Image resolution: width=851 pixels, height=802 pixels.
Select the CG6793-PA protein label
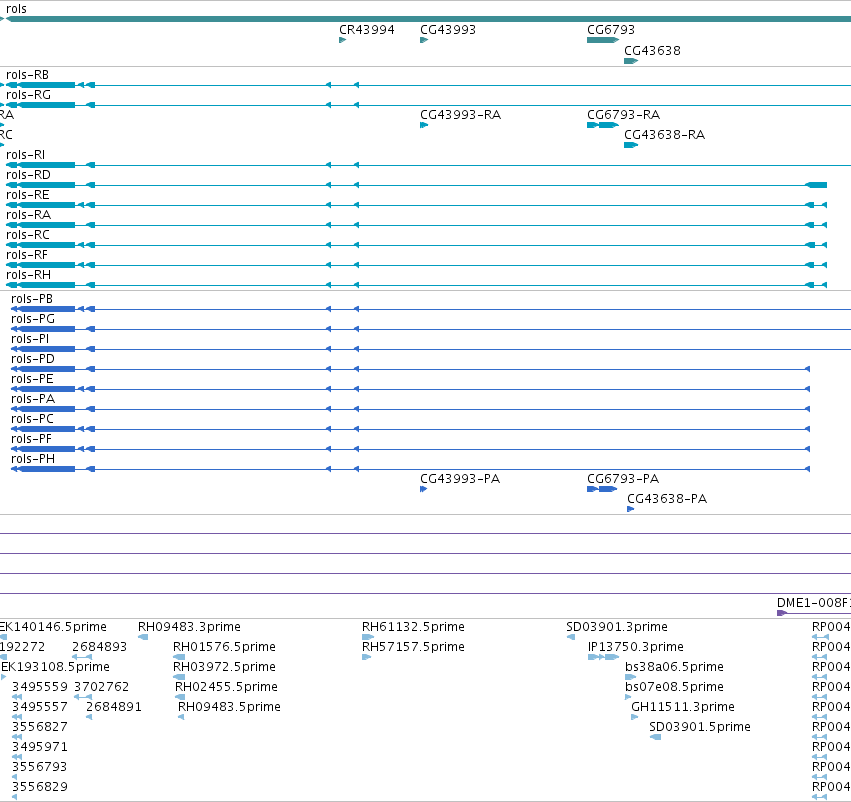pyautogui.click(x=623, y=479)
